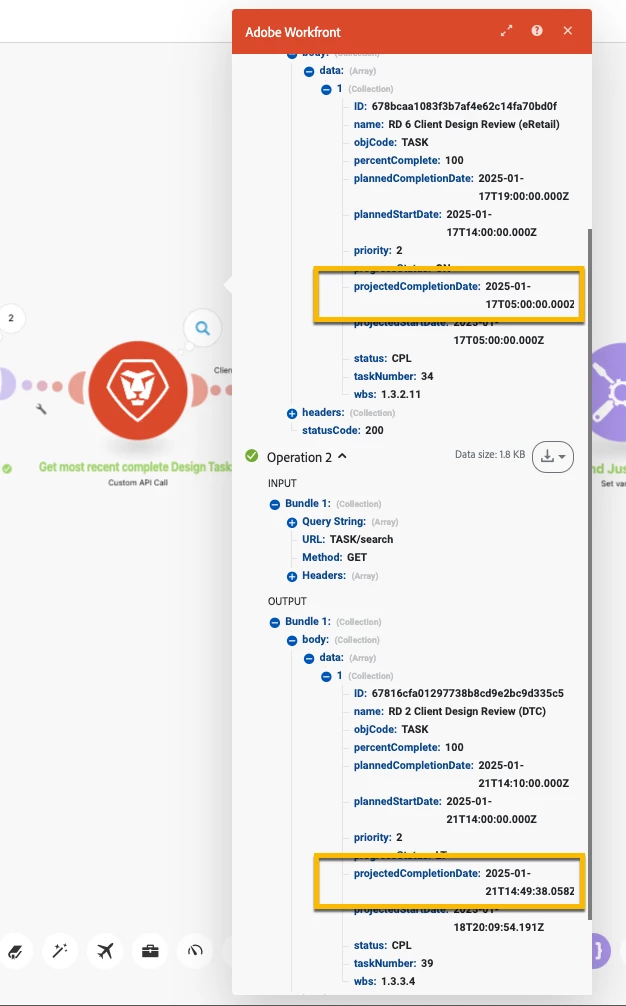Click the gauge speed icon in toolbar
This screenshot has height=1006, width=626.
[195, 951]
